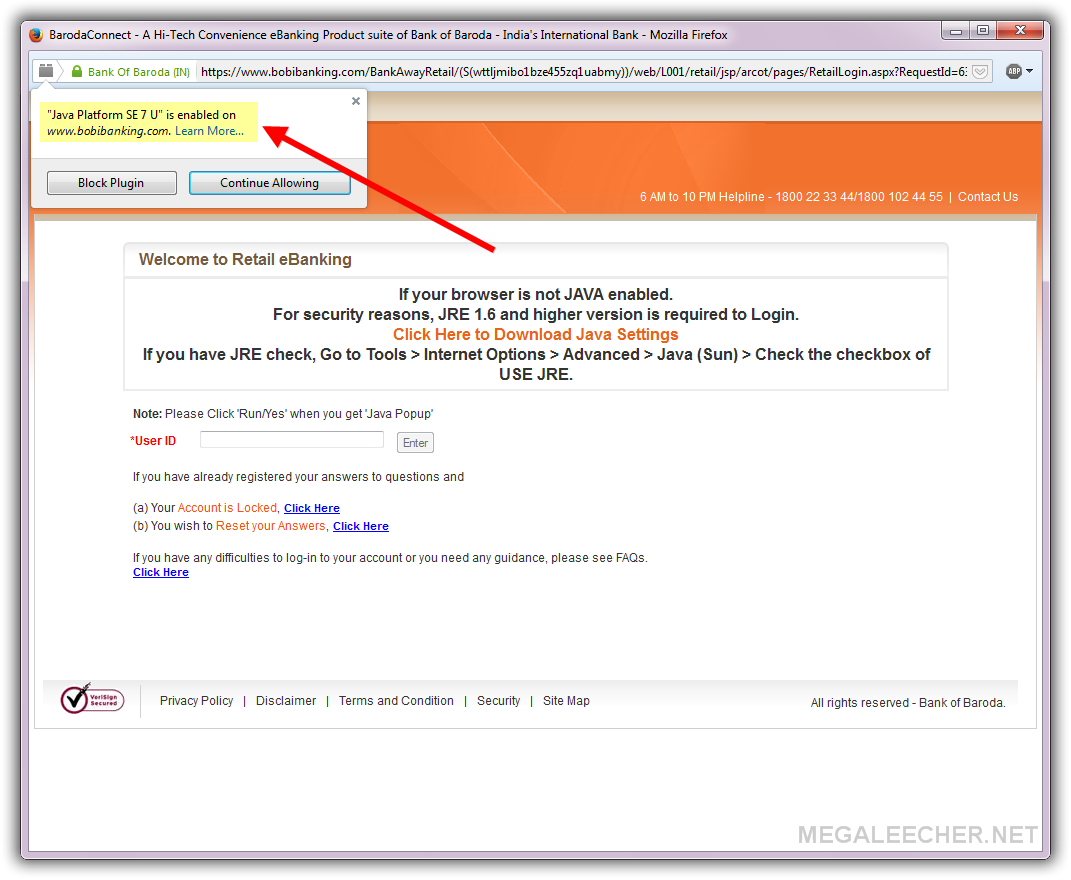Open the Adblock Plus dropdown arrow
Viewport: 1071px width, 880px height.
[1029, 71]
